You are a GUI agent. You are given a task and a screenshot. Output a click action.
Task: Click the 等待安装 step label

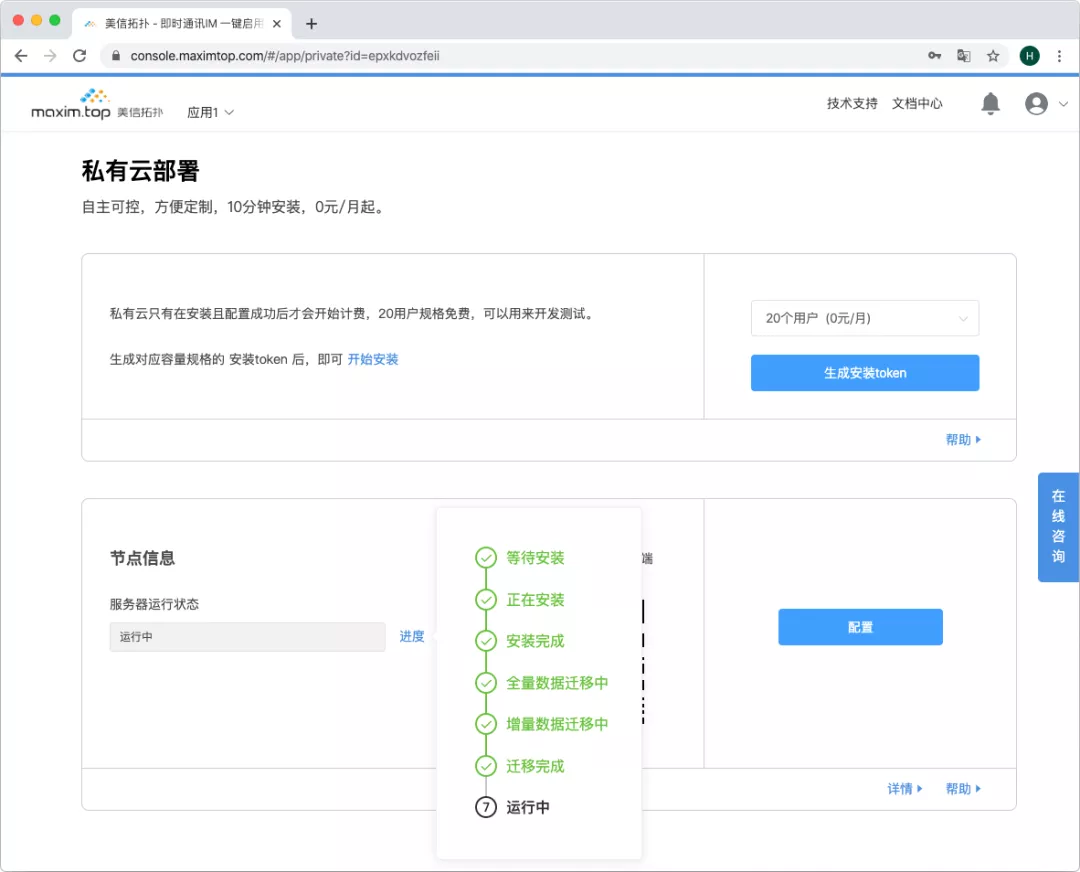tap(535, 557)
